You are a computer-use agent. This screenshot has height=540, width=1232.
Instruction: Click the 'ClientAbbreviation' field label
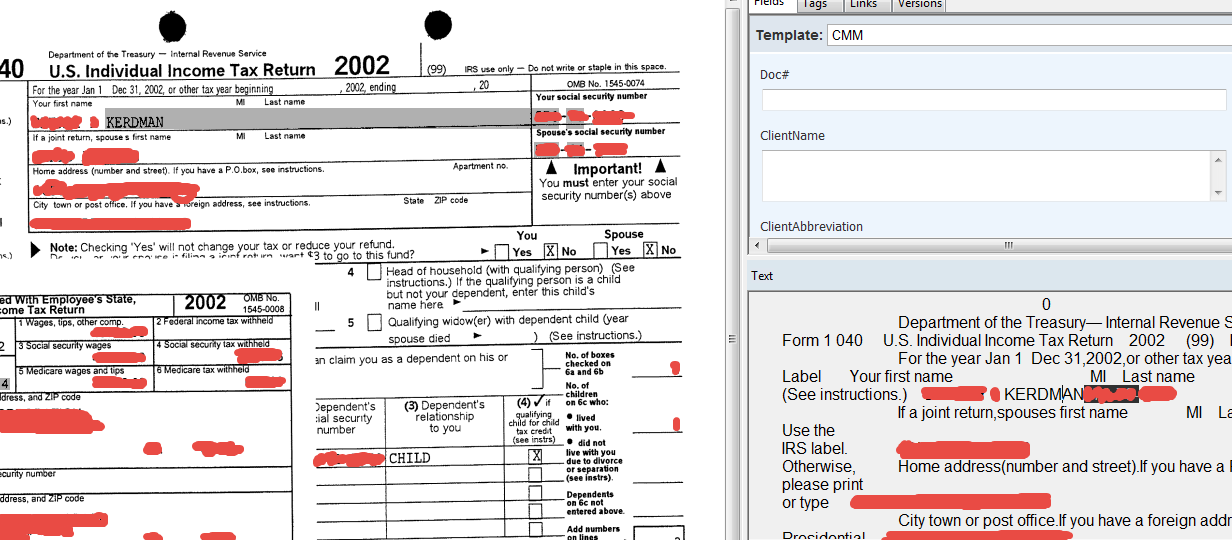click(811, 227)
